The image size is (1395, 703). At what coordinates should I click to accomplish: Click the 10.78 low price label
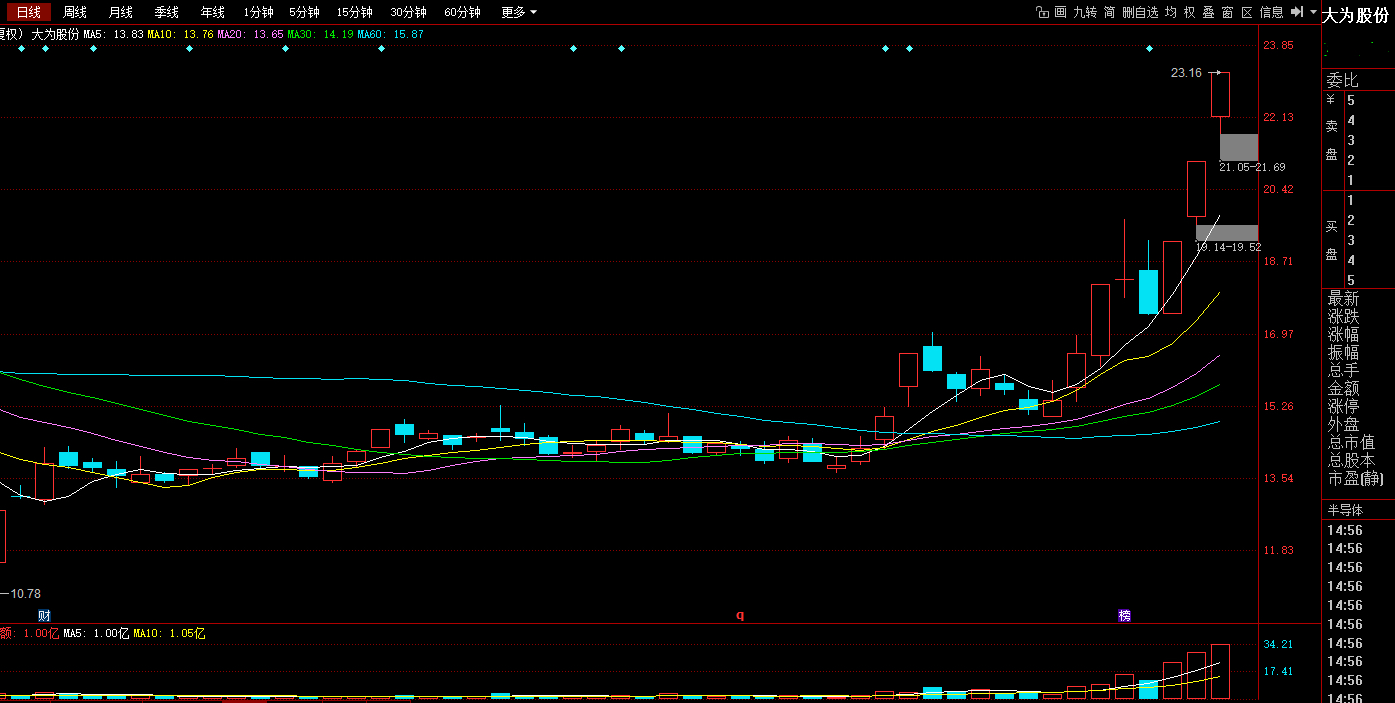25,593
